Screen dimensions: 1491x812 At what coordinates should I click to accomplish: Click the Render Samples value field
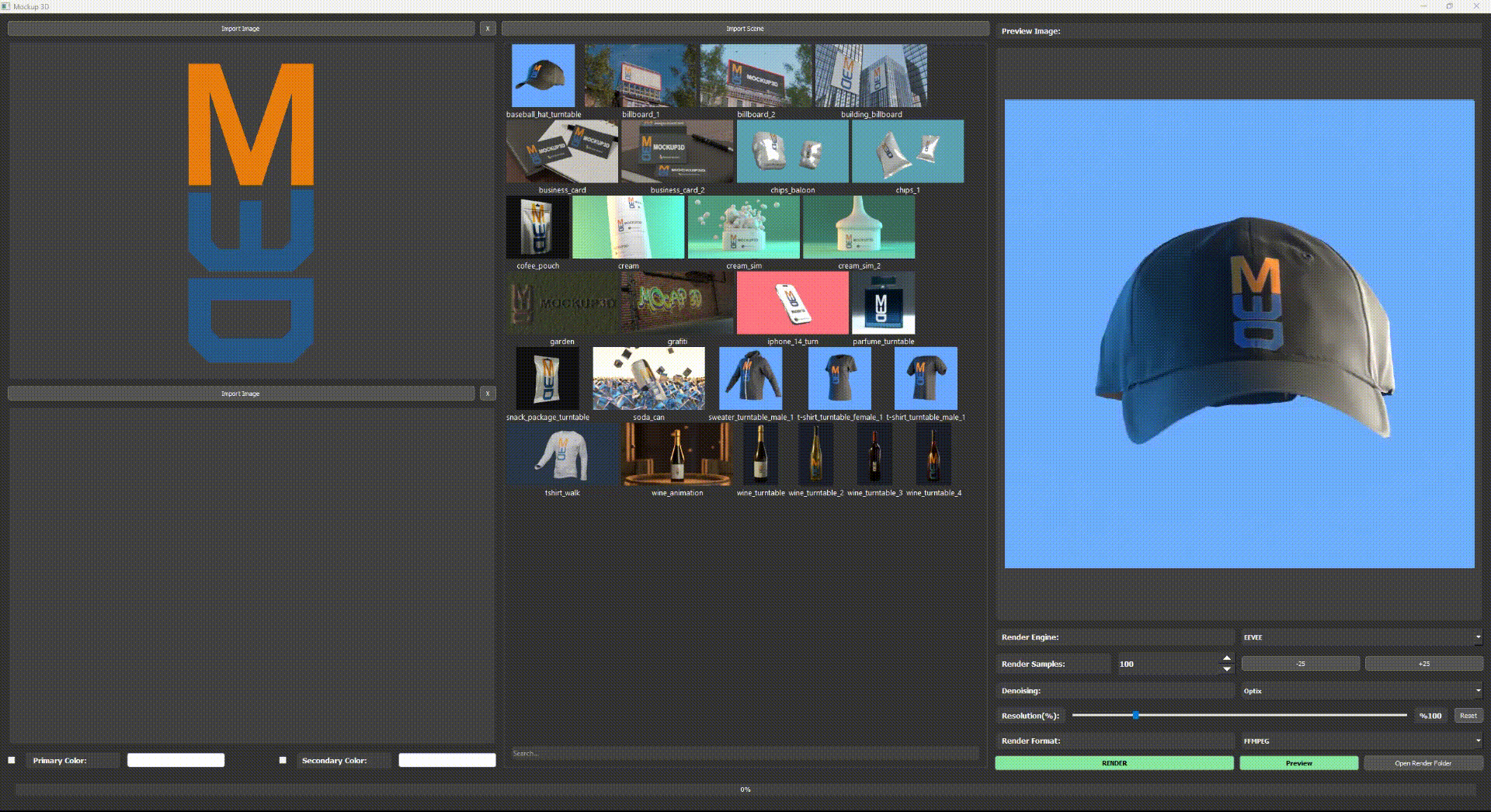tap(1168, 664)
